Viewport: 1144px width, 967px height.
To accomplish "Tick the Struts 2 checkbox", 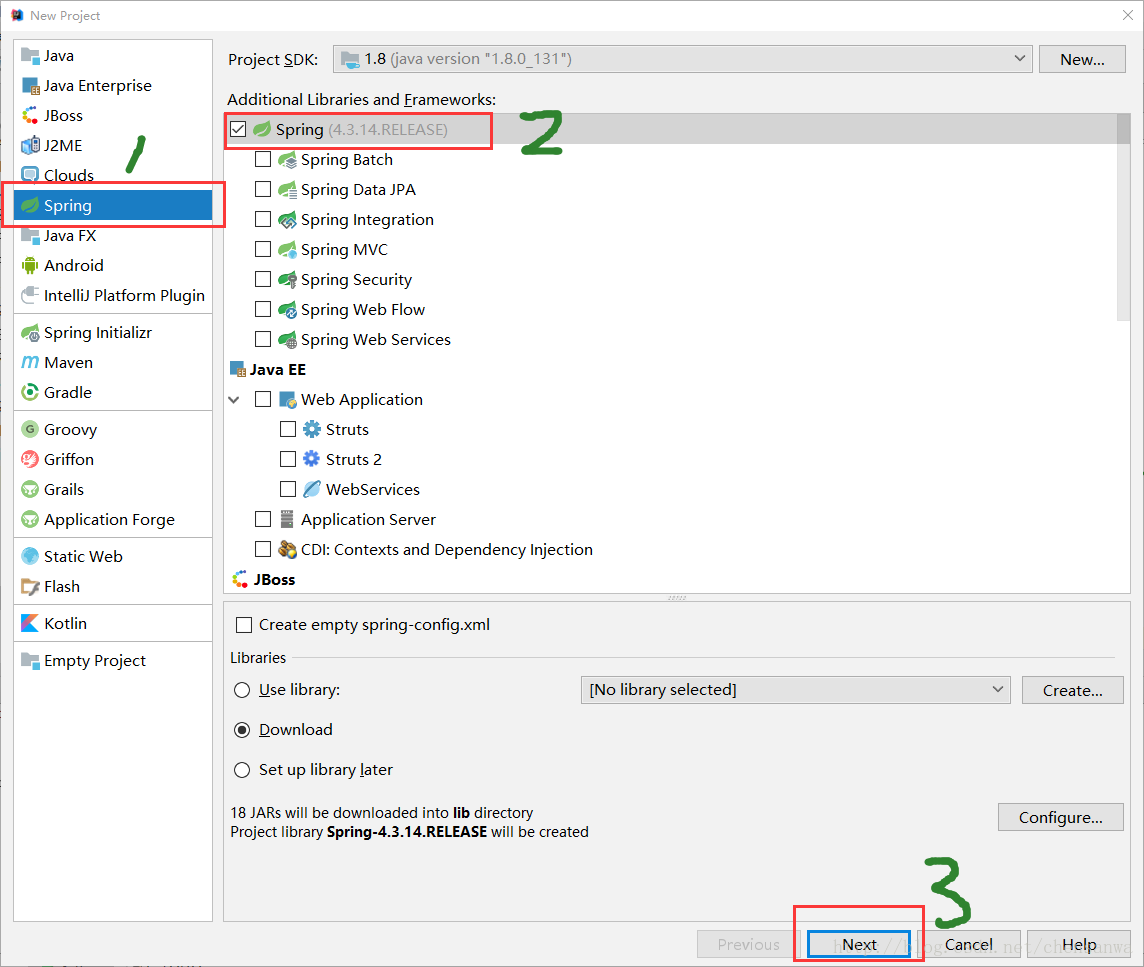I will coord(288,459).
